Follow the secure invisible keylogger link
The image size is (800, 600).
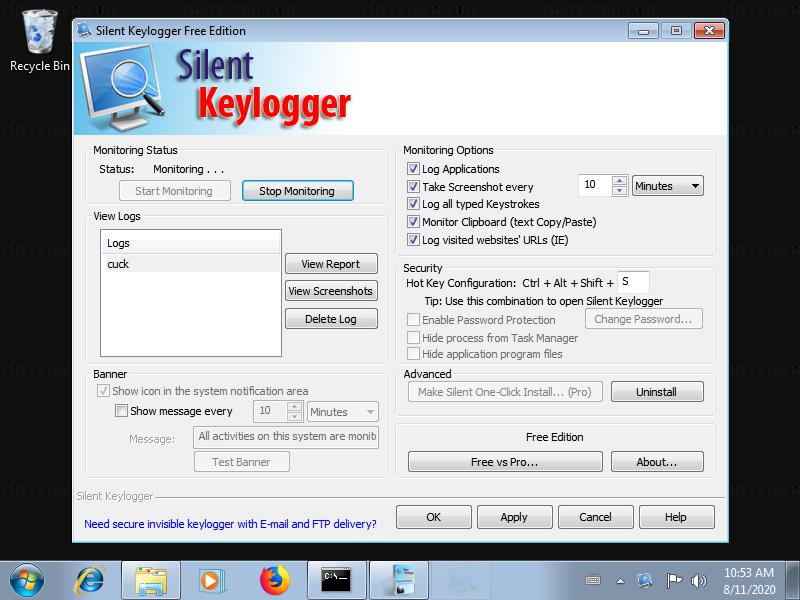tap(230, 524)
